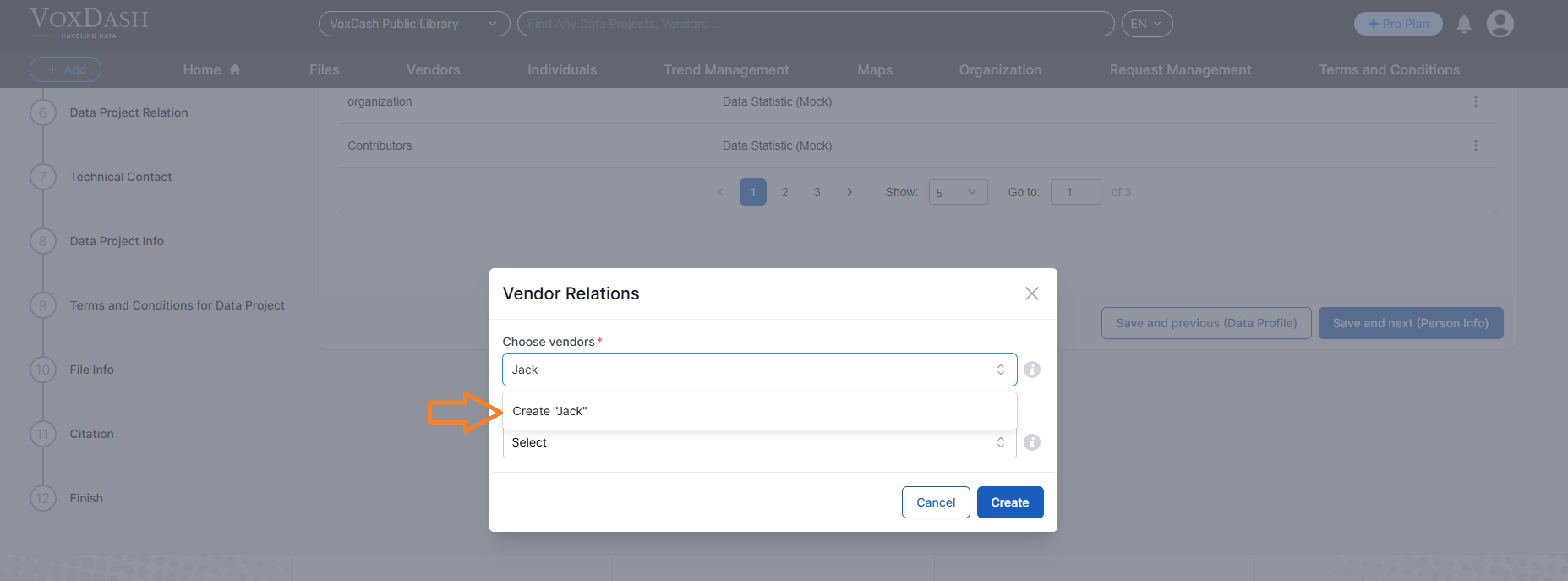
Task: Click the top search bar field
Action: click(816, 24)
